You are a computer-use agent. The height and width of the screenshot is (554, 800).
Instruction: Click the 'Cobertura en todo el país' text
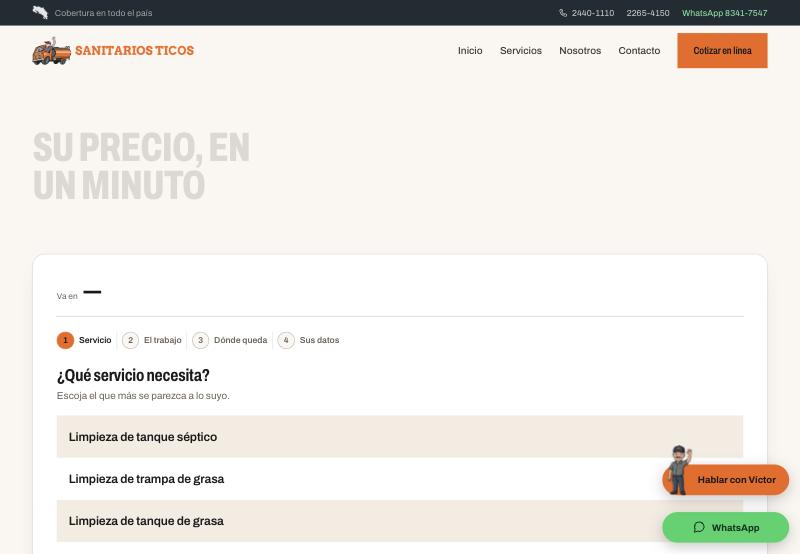103,13
